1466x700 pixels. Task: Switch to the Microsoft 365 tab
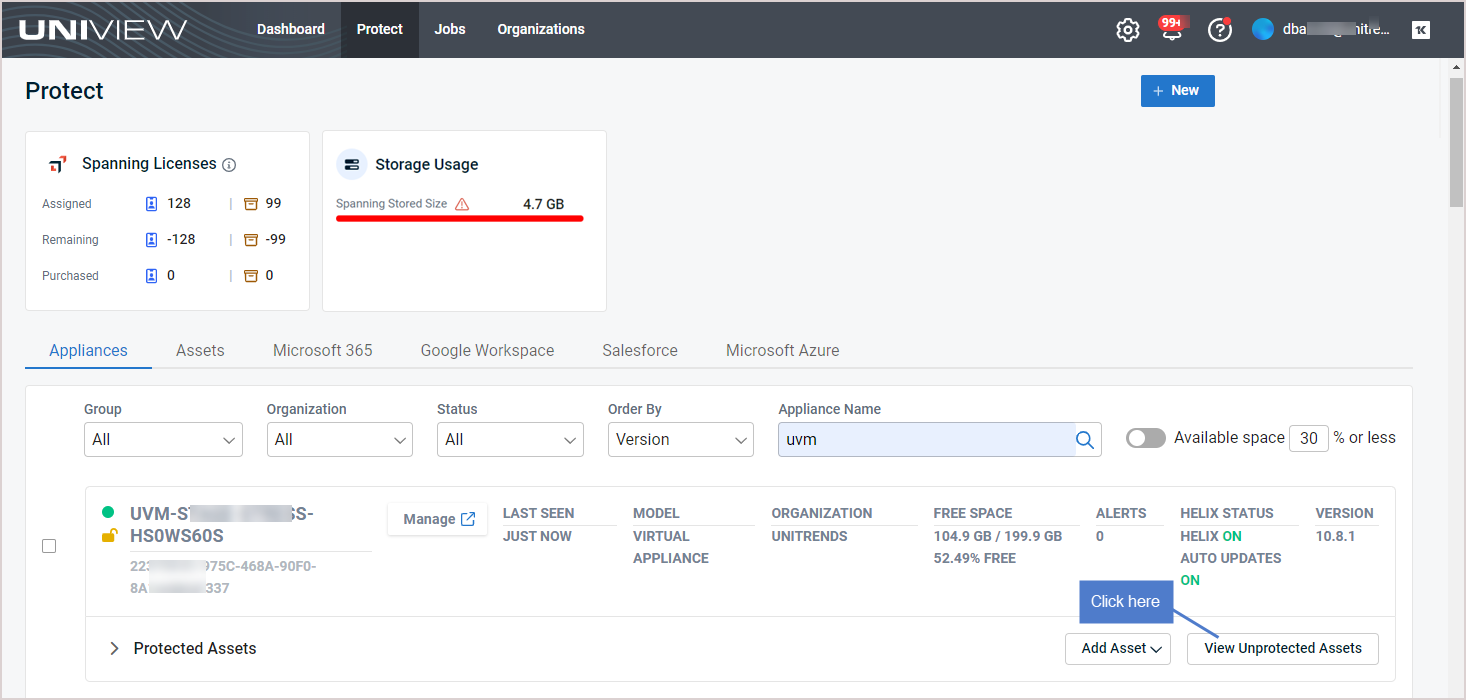[322, 350]
